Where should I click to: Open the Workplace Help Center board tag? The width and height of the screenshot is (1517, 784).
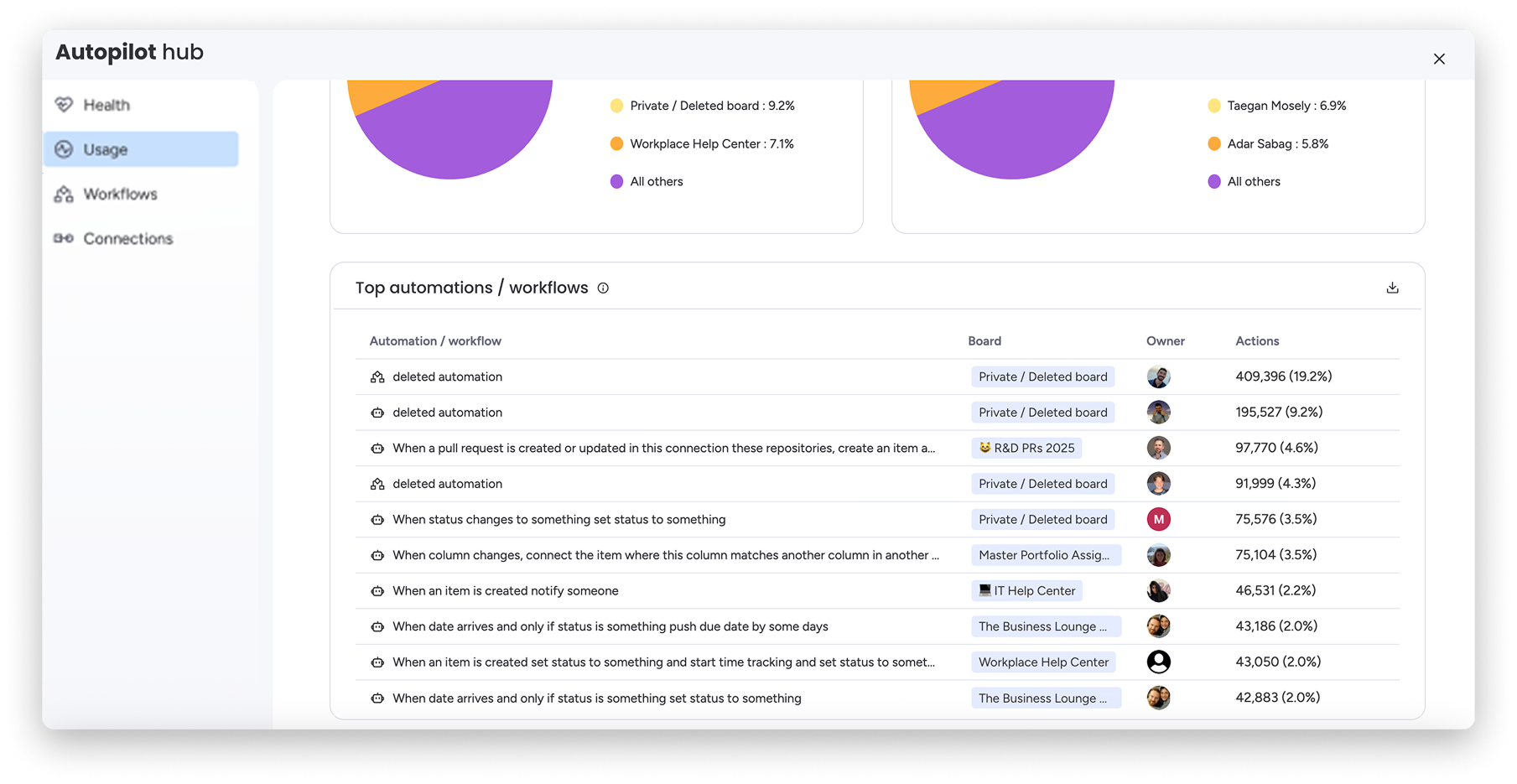[x=1043, y=662]
